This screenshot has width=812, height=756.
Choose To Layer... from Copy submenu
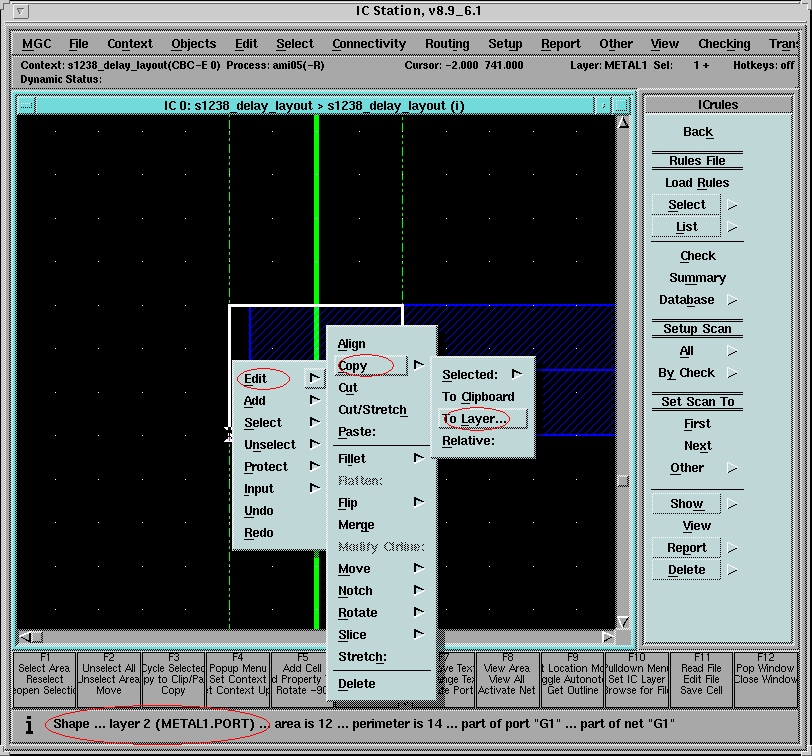pyautogui.click(x=475, y=419)
